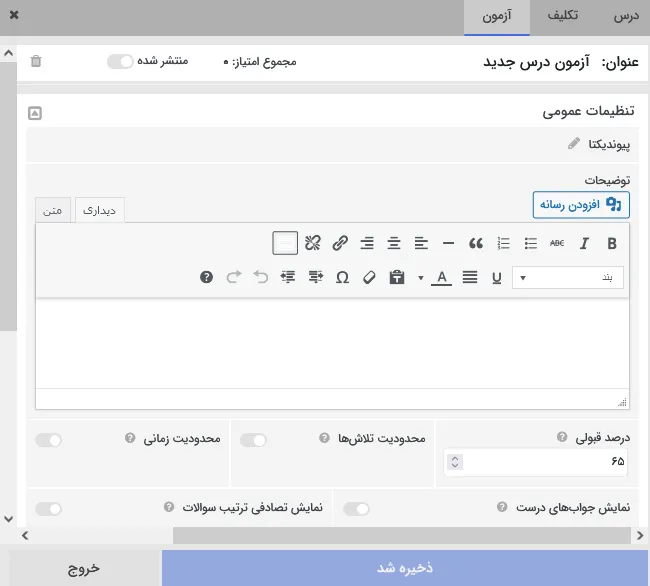The height and width of the screenshot is (586, 650).
Task: Insert a numbered list
Action: (x=503, y=243)
